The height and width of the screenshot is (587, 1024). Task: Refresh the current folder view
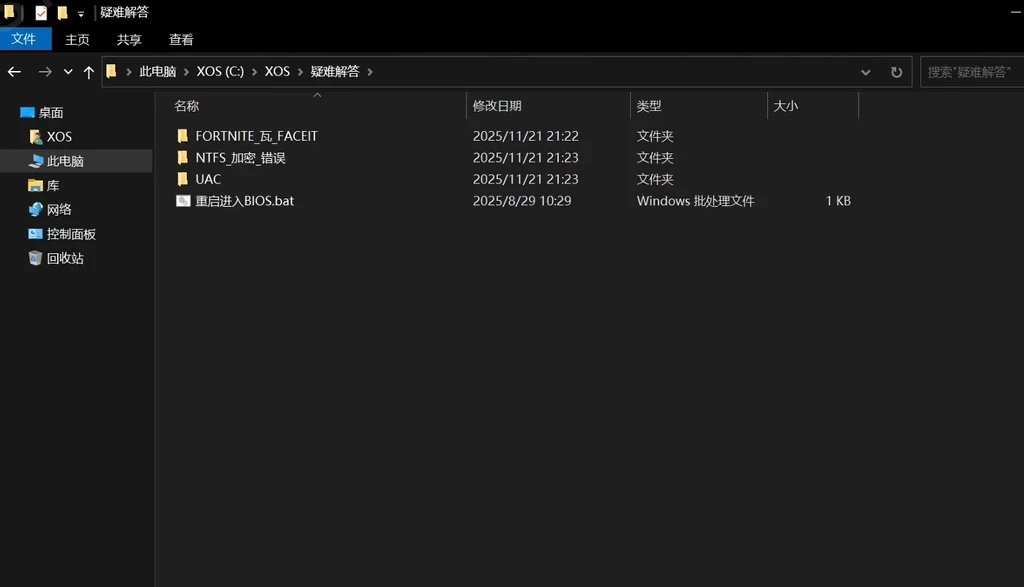coord(896,72)
